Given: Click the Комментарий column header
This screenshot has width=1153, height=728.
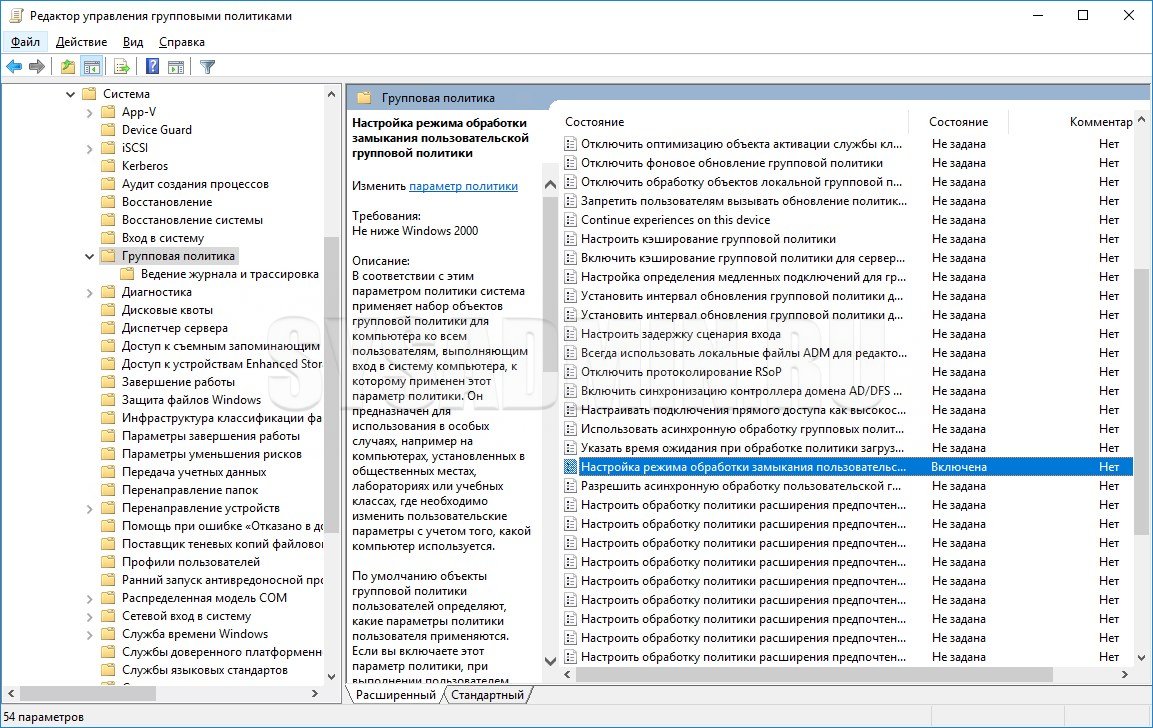Looking at the screenshot, I should [1100, 122].
